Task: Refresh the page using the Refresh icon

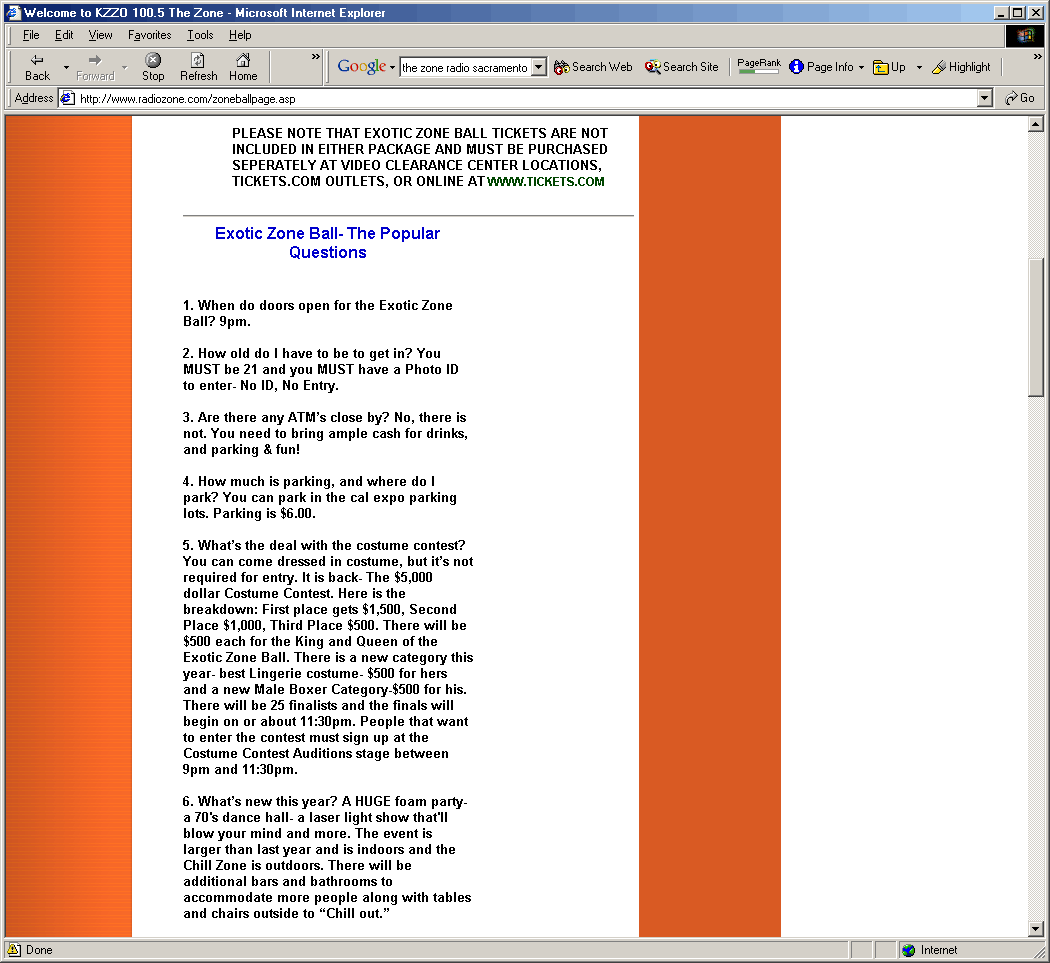Action: (198, 61)
